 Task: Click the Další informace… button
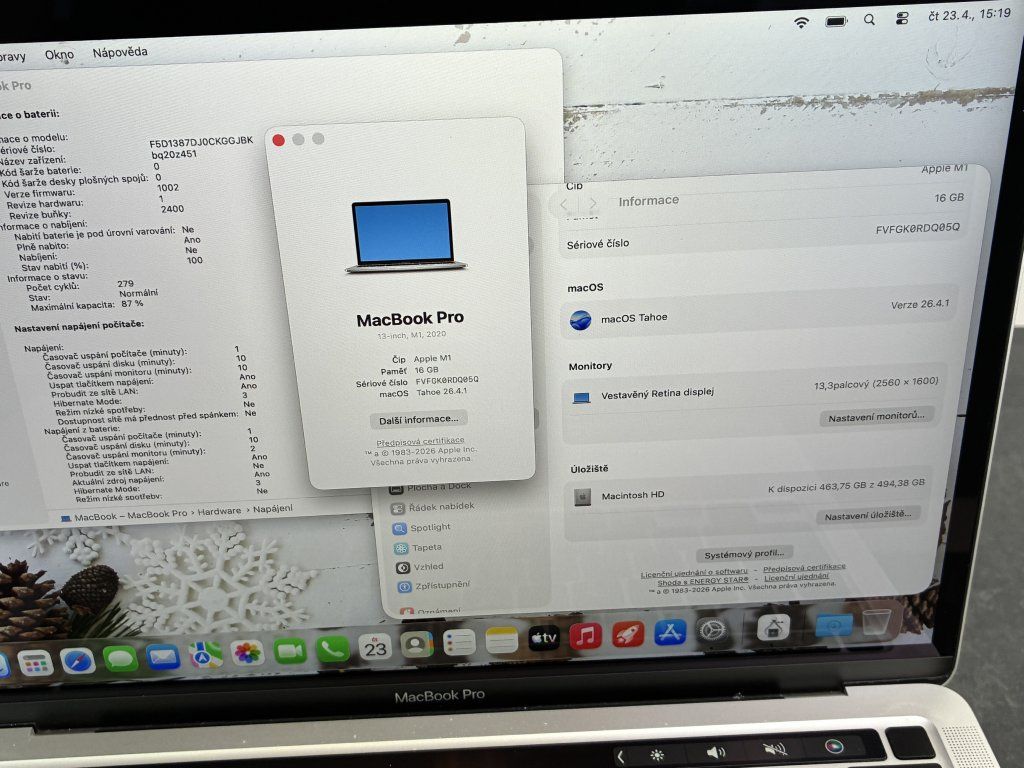click(x=419, y=419)
